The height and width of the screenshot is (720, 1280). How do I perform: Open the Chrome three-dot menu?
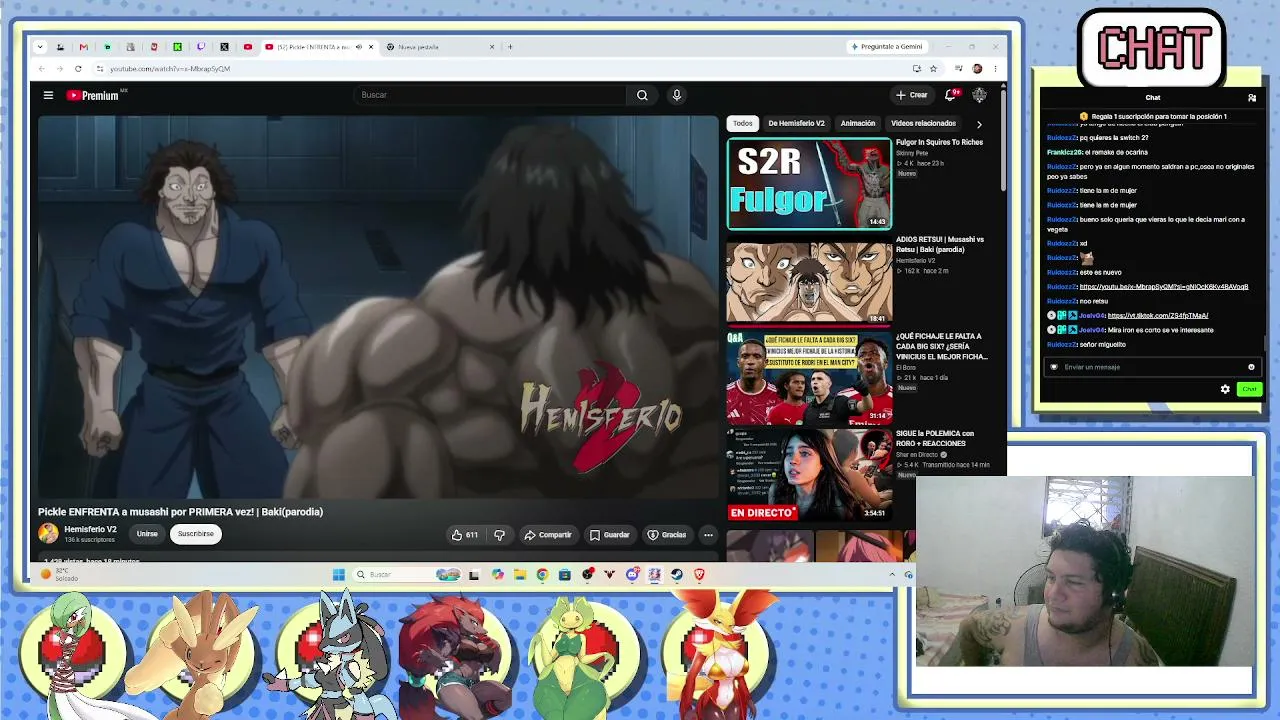click(995, 69)
